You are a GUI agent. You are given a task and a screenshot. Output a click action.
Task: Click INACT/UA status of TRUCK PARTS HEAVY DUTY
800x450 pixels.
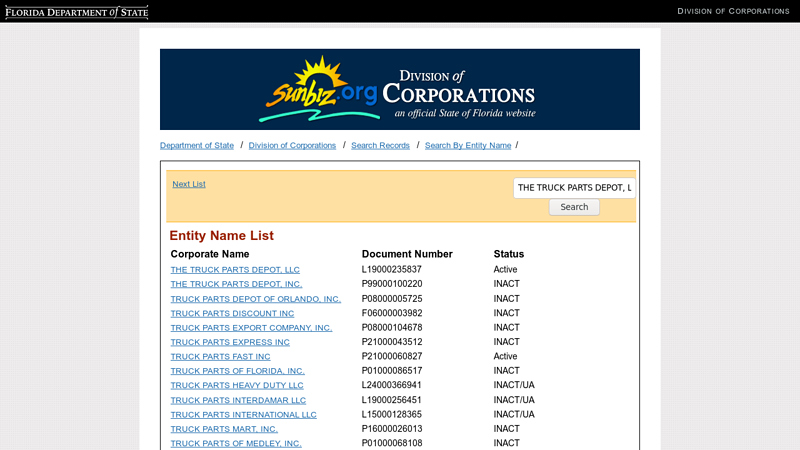(x=514, y=385)
